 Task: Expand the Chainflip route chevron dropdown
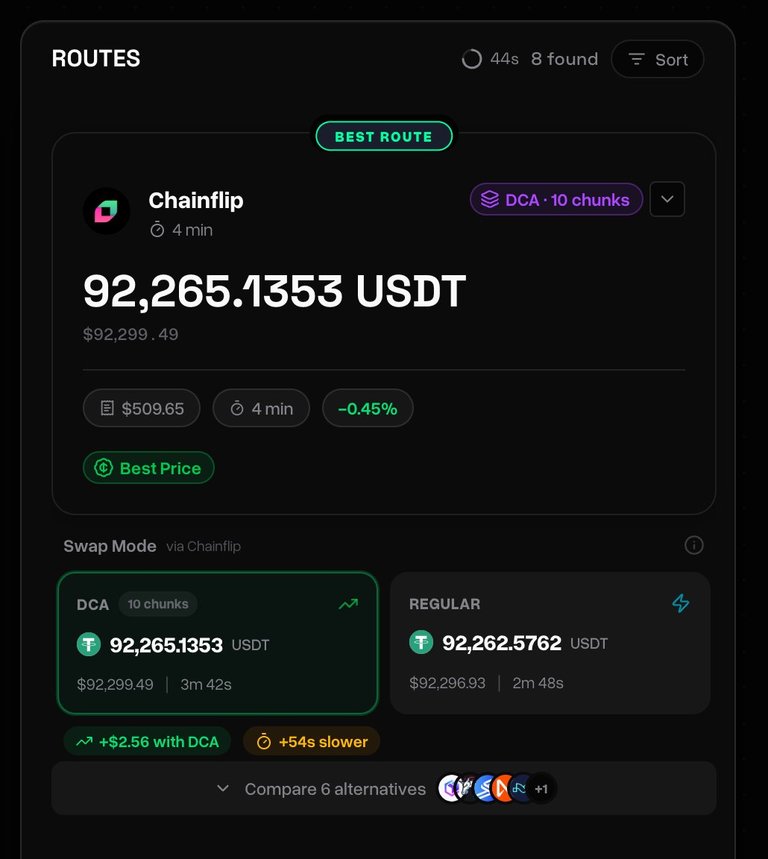pyautogui.click(x=667, y=199)
